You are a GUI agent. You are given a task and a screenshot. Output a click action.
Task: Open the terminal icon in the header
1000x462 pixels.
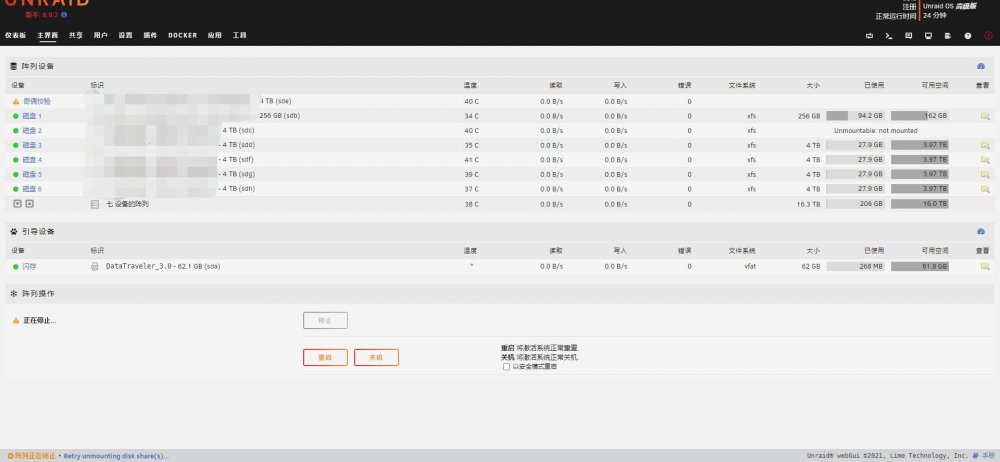click(x=888, y=36)
